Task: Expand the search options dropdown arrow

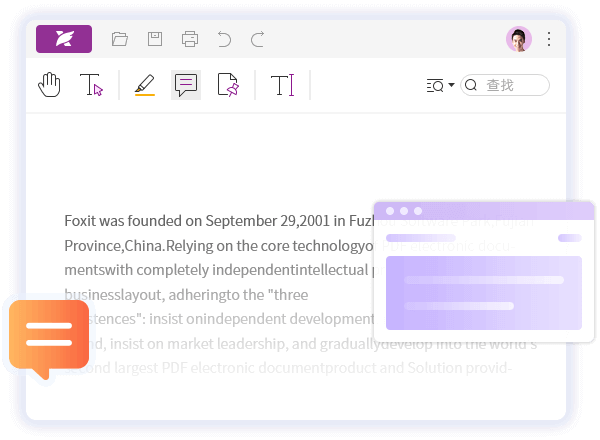Action: click(x=451, y=85)
